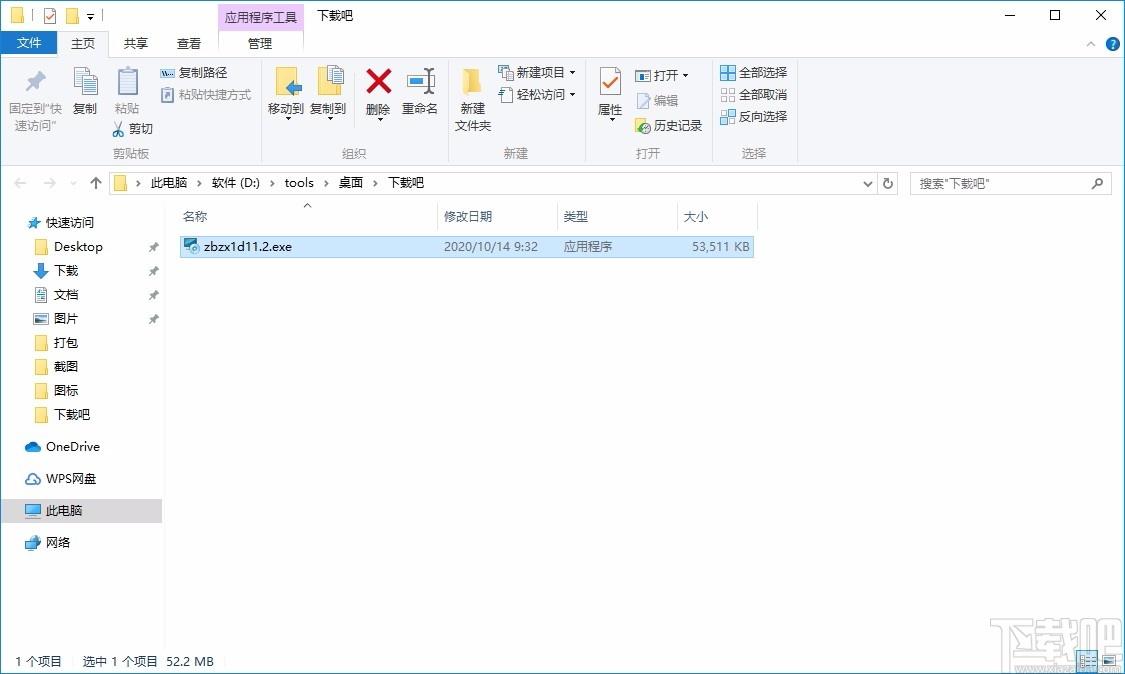The width and height of the screenshot is (1125, 674).
Task: Customize Quick Access Toolbar dropdown
Action: pos(90,16)
